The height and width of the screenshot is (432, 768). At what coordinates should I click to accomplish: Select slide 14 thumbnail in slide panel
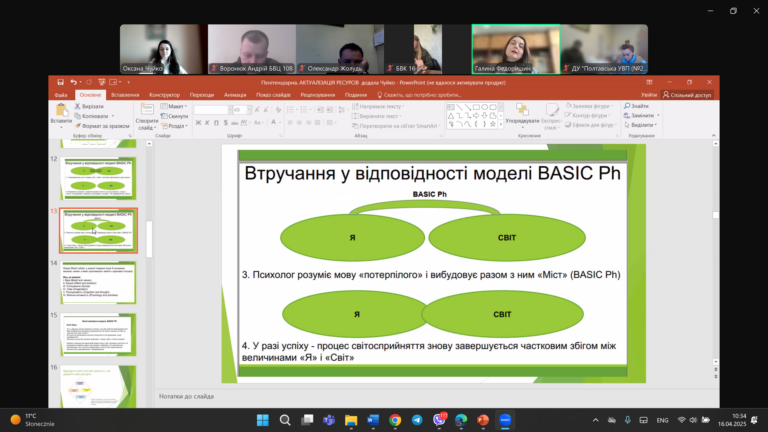[x=98, y=283]
